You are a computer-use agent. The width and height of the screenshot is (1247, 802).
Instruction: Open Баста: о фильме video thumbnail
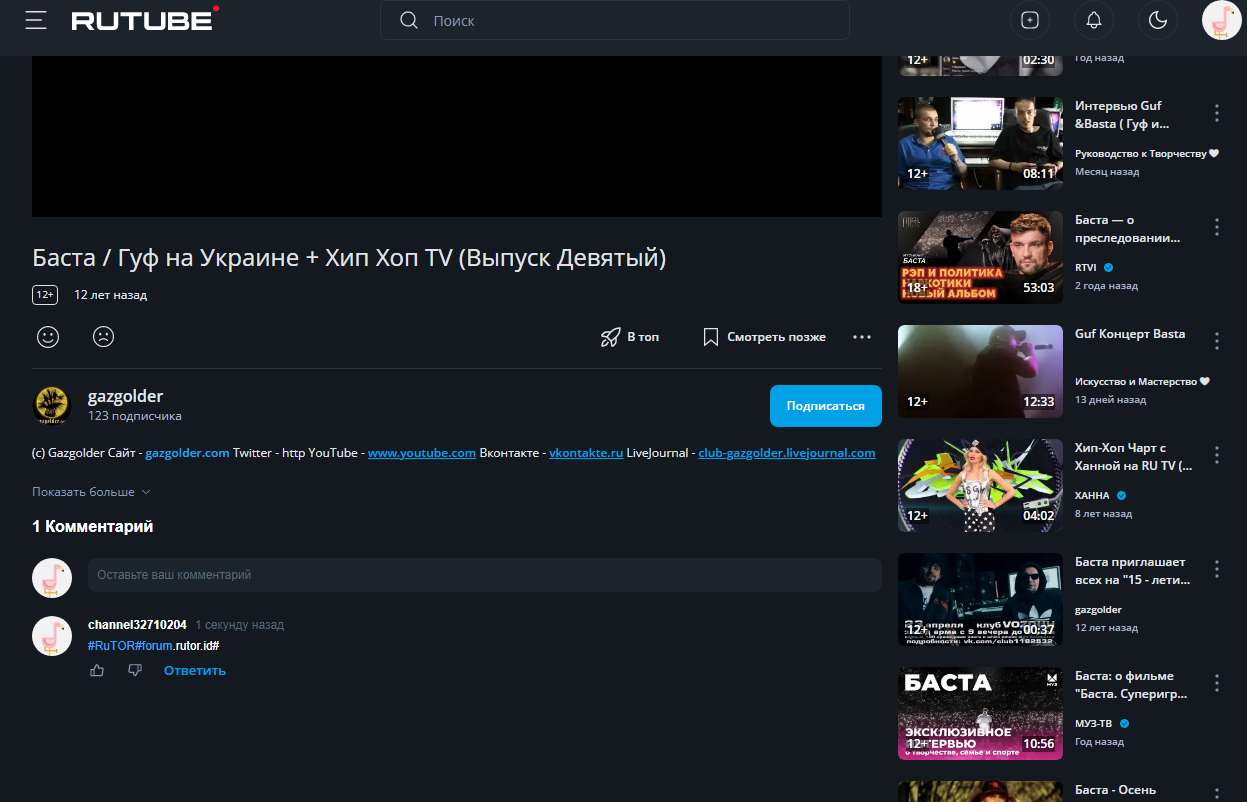coord(980,713)
